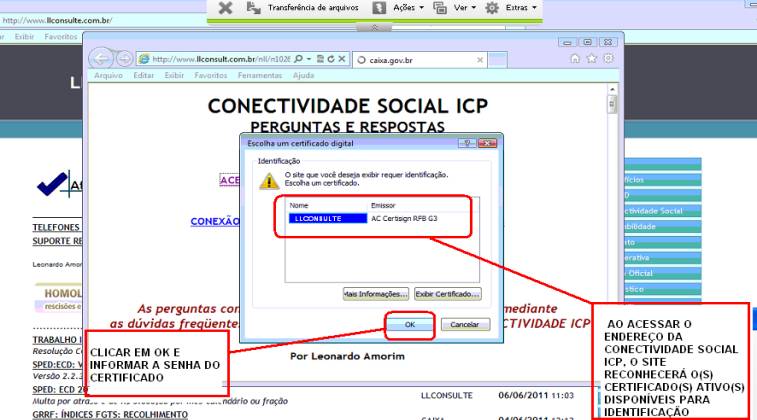
Task: Click the file transfer icon in remote toolbar
Action: point(253,8)
